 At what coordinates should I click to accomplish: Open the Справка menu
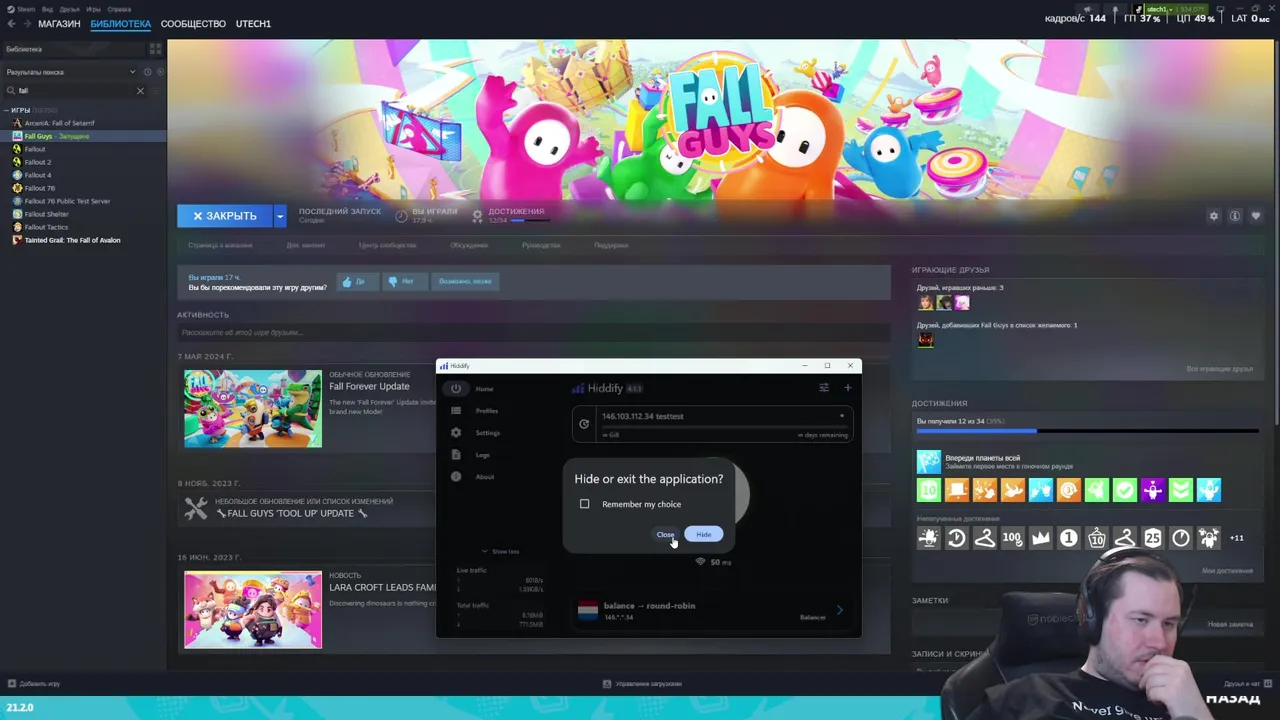tap(119, 9)
